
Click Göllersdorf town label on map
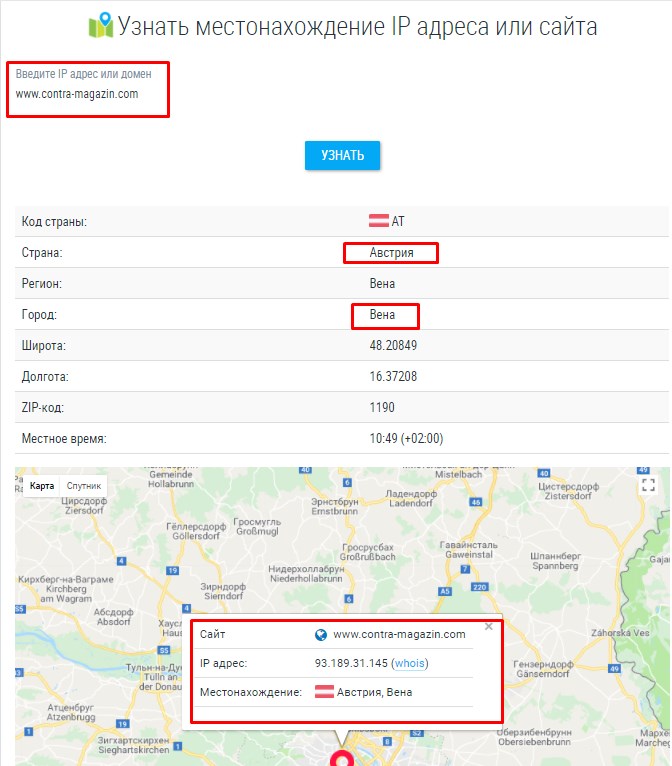tap(196, 536)
